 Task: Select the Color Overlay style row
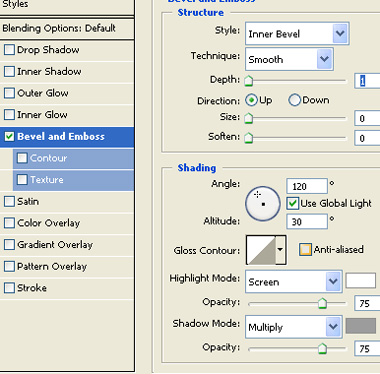pyautogui.click(x=67, y=223)
